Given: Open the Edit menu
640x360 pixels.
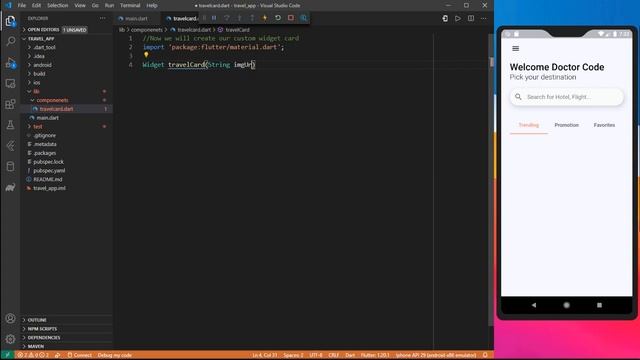Looking at the screenshot, I should [36, 5].
